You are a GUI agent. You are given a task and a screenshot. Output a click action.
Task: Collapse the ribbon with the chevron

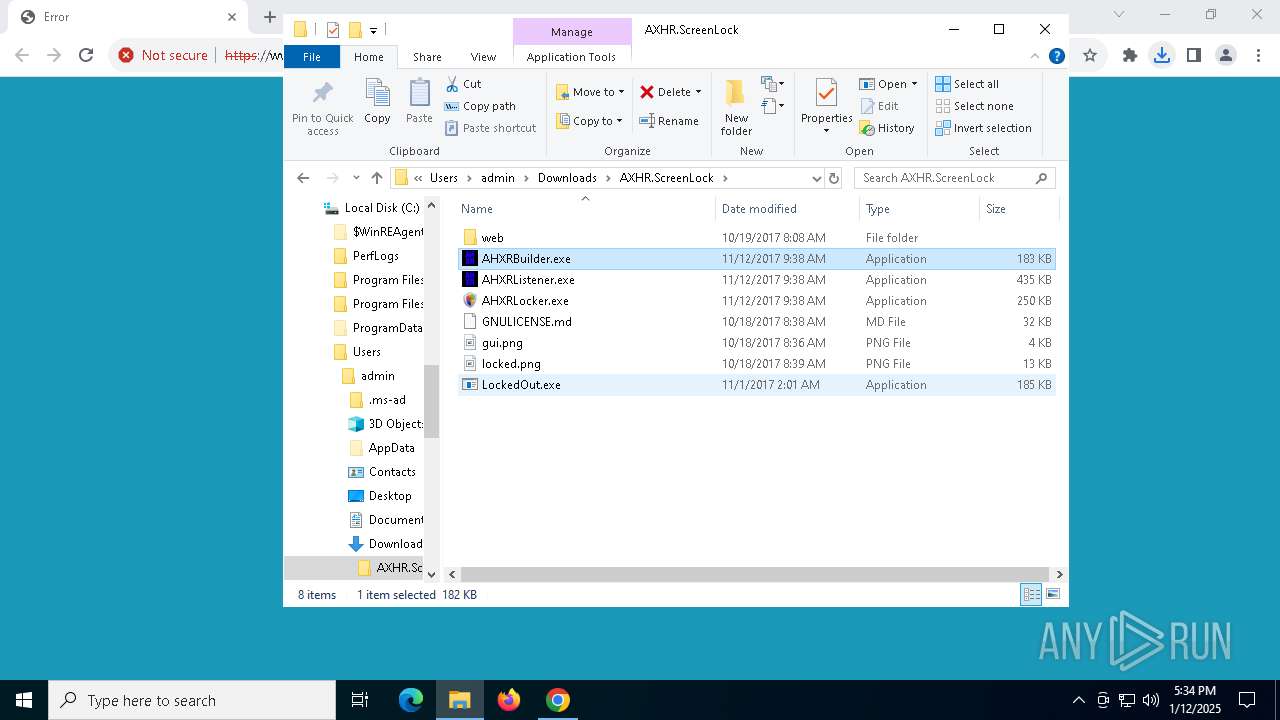[x=1036, y=57]
